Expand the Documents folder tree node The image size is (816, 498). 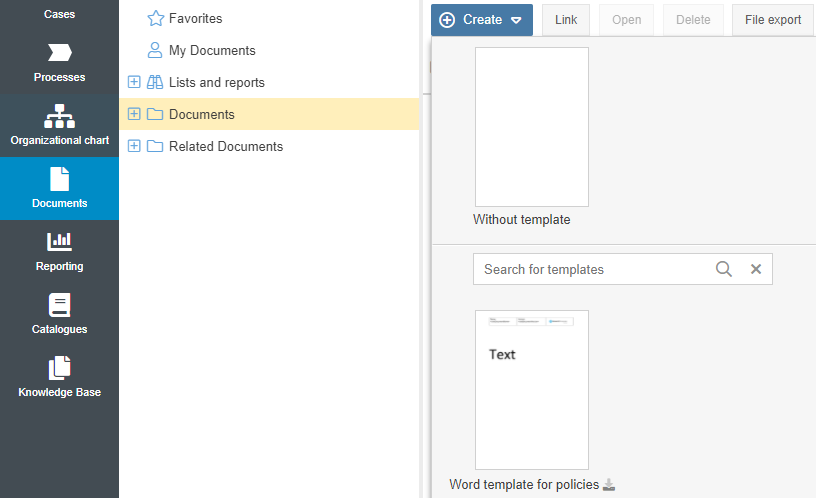point(134,114)
